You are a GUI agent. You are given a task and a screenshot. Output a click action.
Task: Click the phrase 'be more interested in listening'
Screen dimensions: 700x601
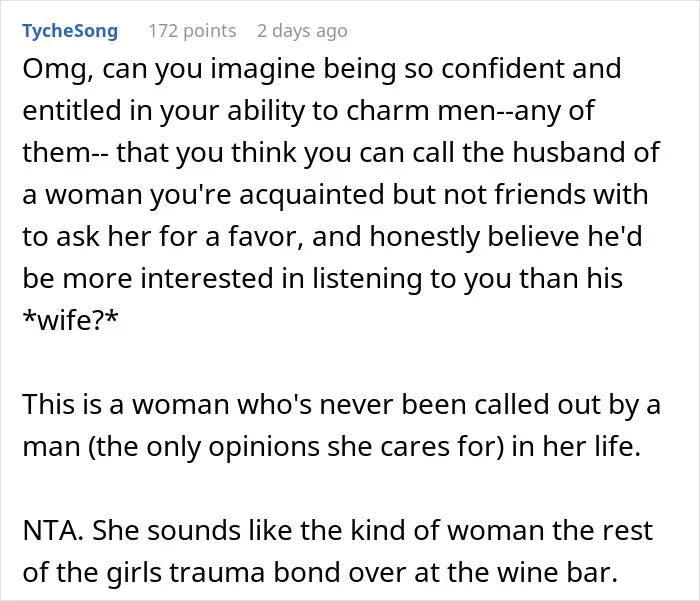pyautogui.click(x=222, y=279)
